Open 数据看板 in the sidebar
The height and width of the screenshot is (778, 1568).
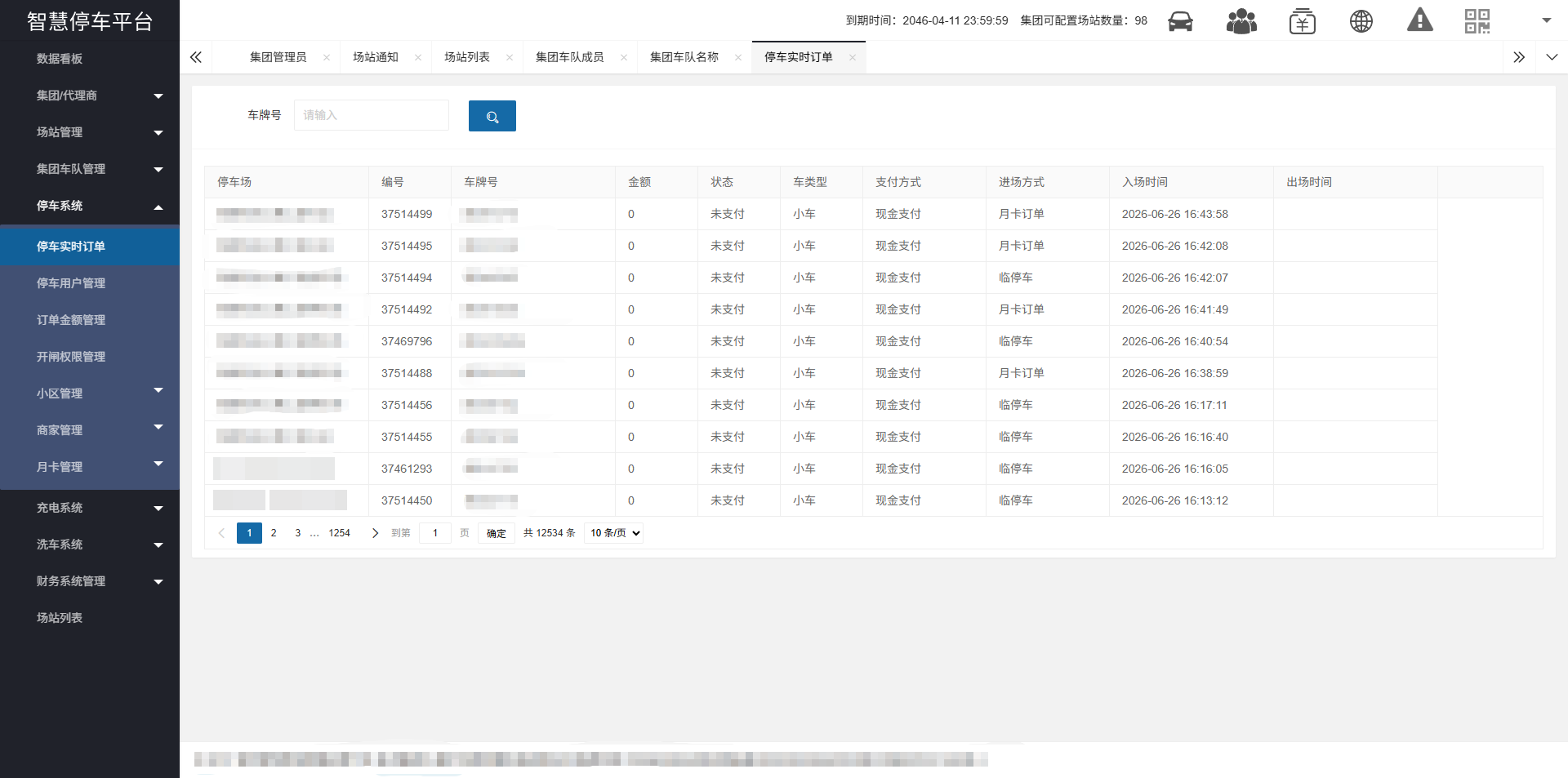point(90,59)
